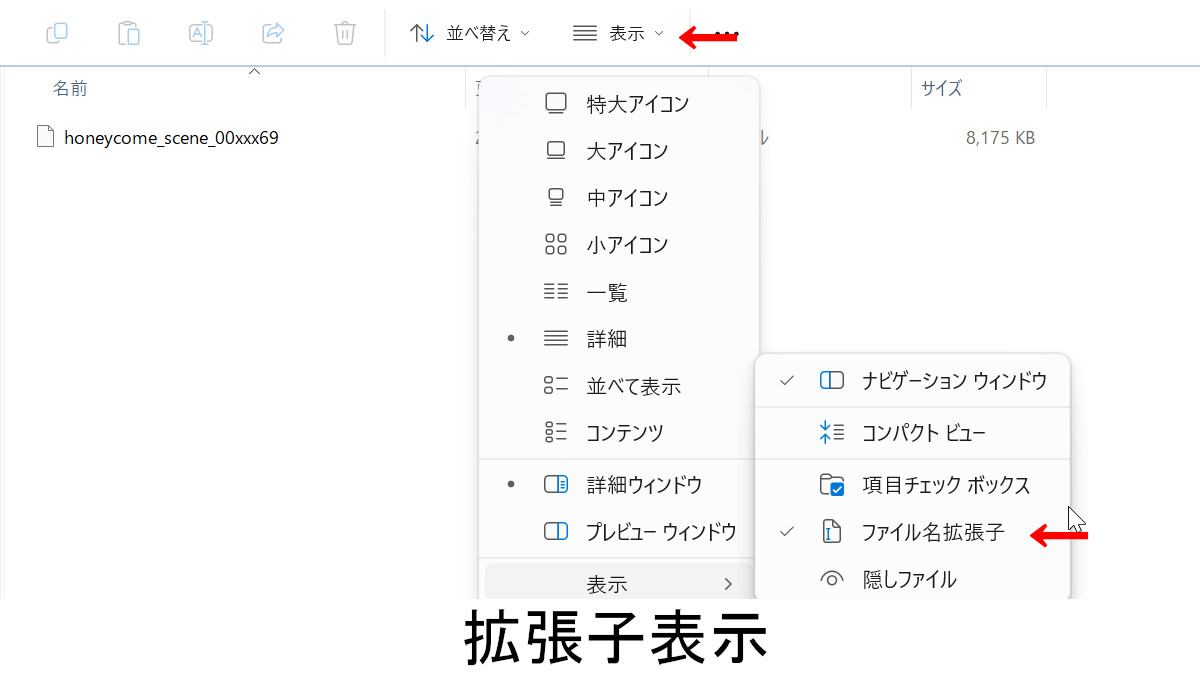Viewport: 1200px width, 675px height.
Task: Select the rename icon in the toolbar
Action: [201, 32]
